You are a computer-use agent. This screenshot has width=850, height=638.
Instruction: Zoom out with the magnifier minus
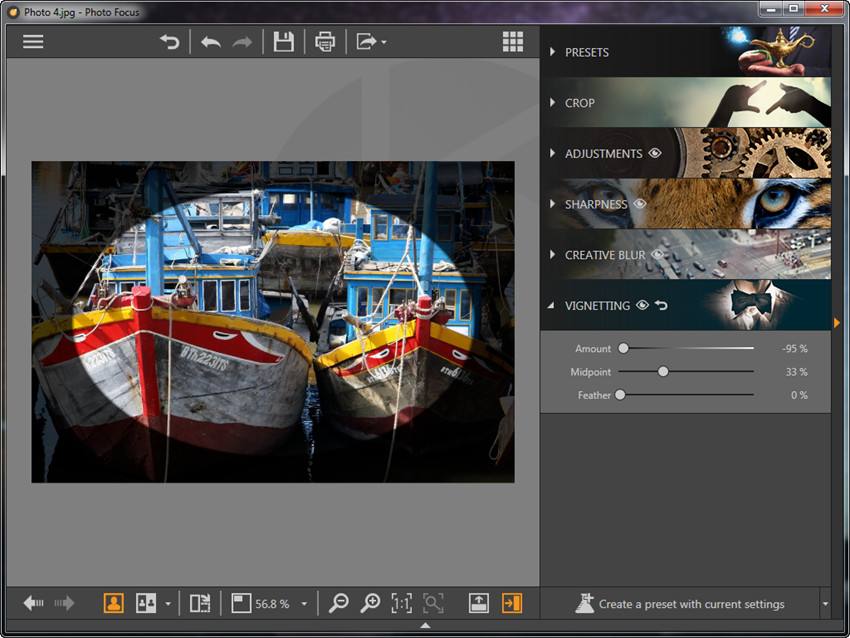click(339, 603)
